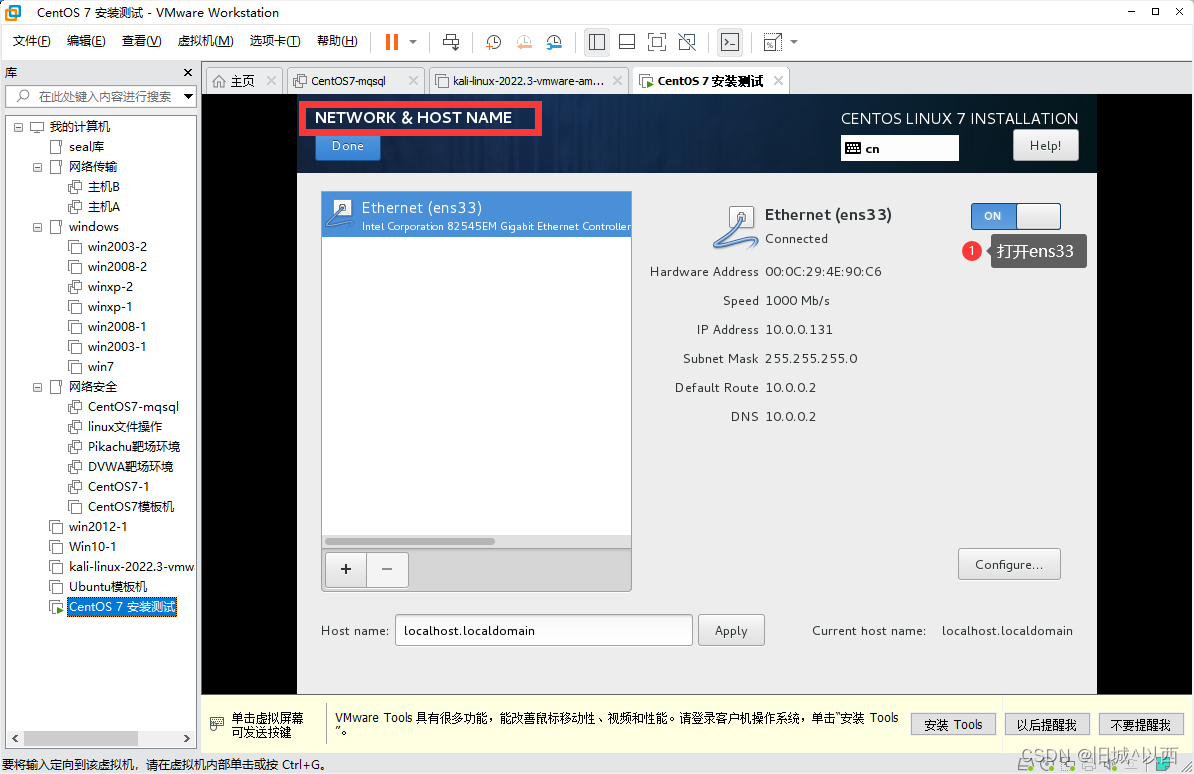Open the 选项卡(T) menu
1194x774 pixels.
[x=275, y=41]
